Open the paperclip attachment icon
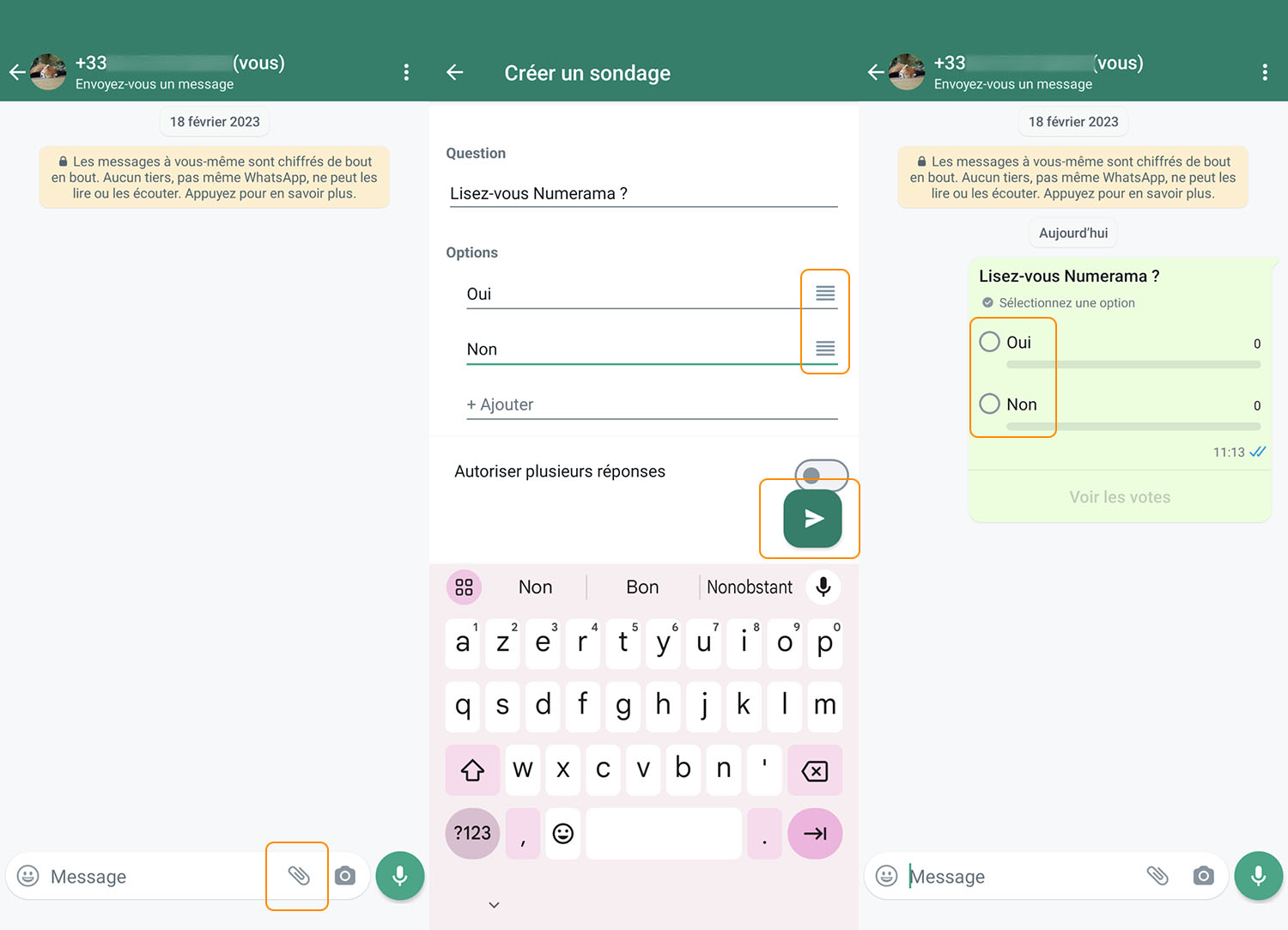The height and width of the screenshot is (930, 1288). pos(298,876)
